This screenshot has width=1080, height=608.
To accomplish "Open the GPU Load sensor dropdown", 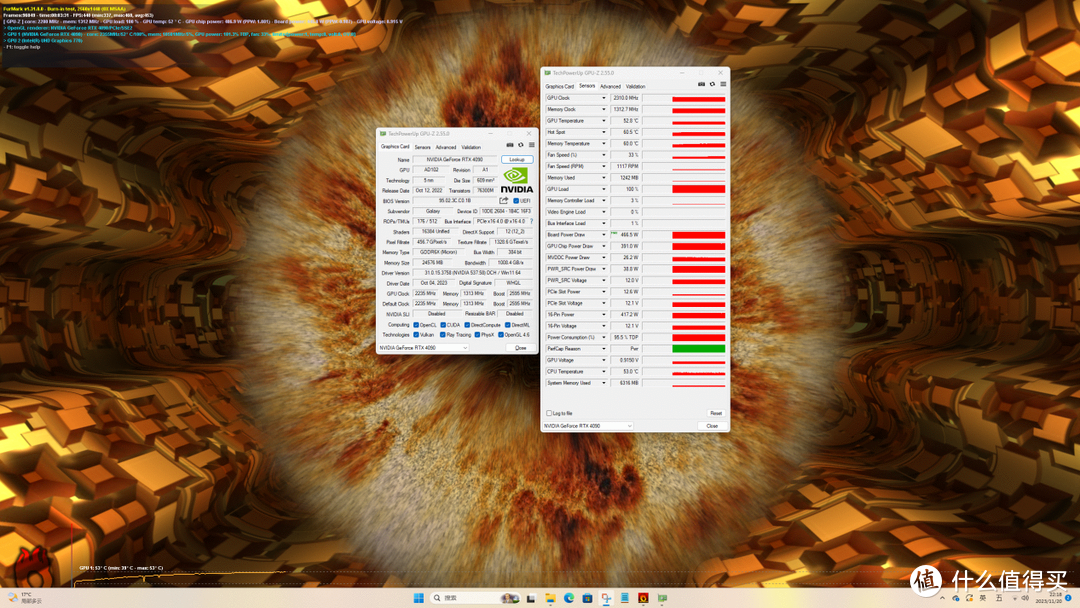I will (604, 189).
